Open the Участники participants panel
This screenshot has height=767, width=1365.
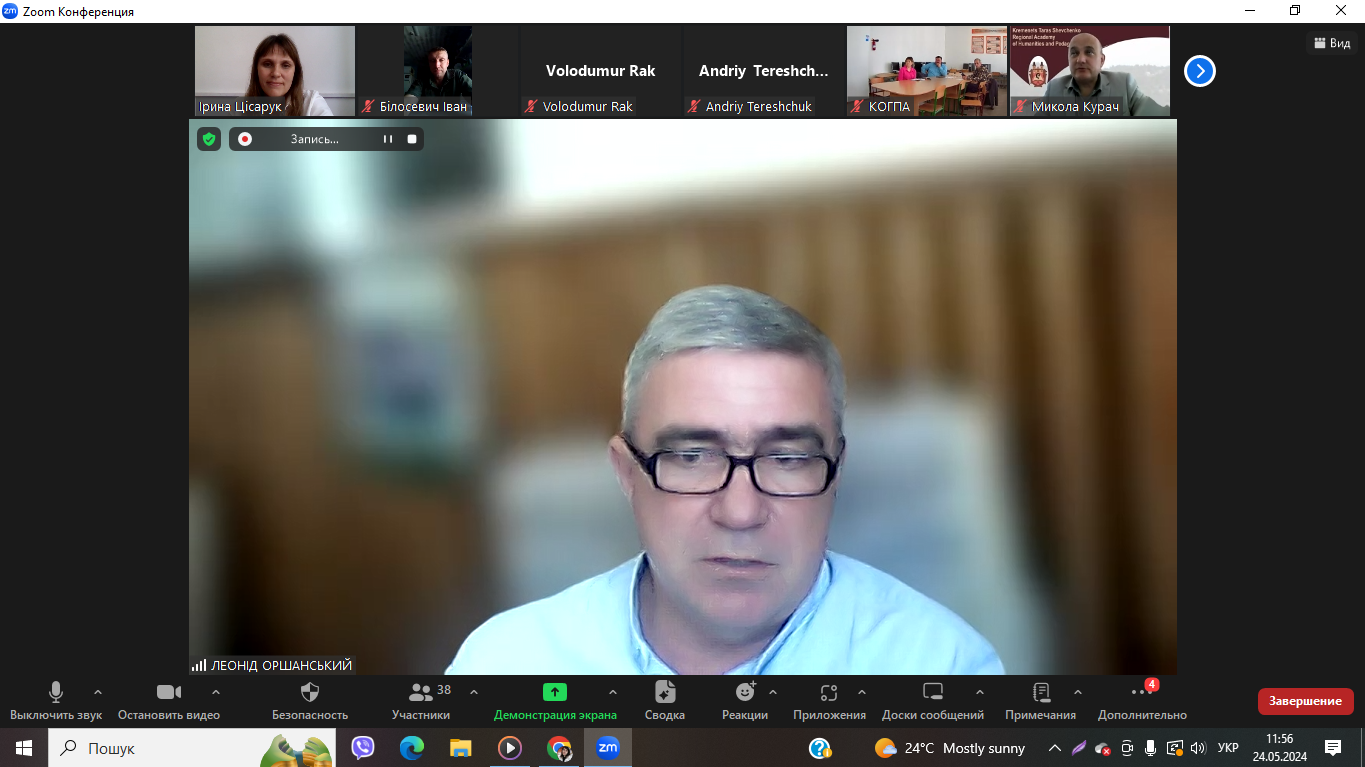tap(421, 700)
